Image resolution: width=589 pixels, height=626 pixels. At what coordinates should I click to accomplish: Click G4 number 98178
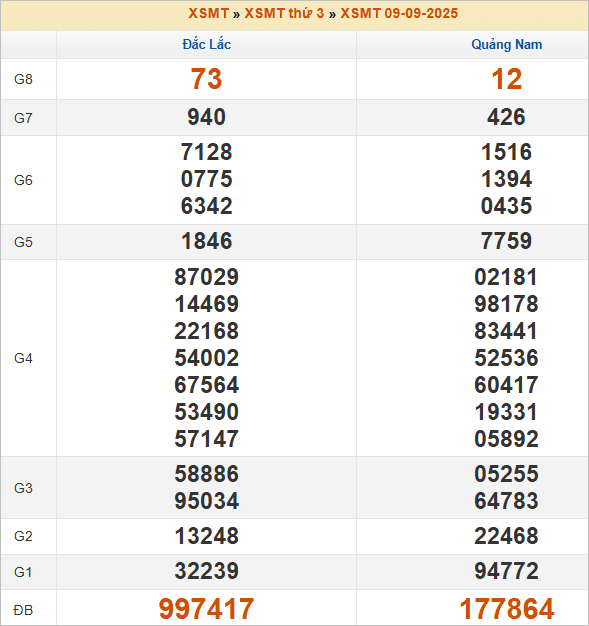tap(506, 304)
